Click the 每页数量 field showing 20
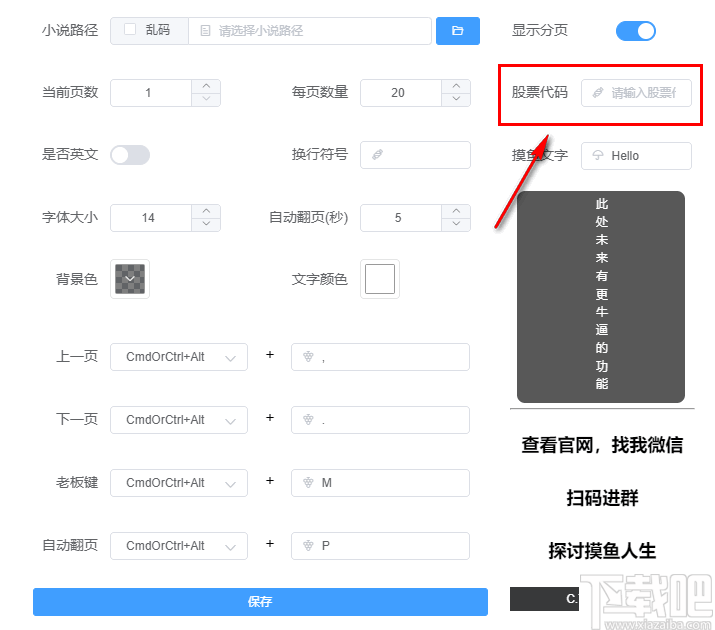The height and width of the screenshot is (630, 715). (401, 93)
